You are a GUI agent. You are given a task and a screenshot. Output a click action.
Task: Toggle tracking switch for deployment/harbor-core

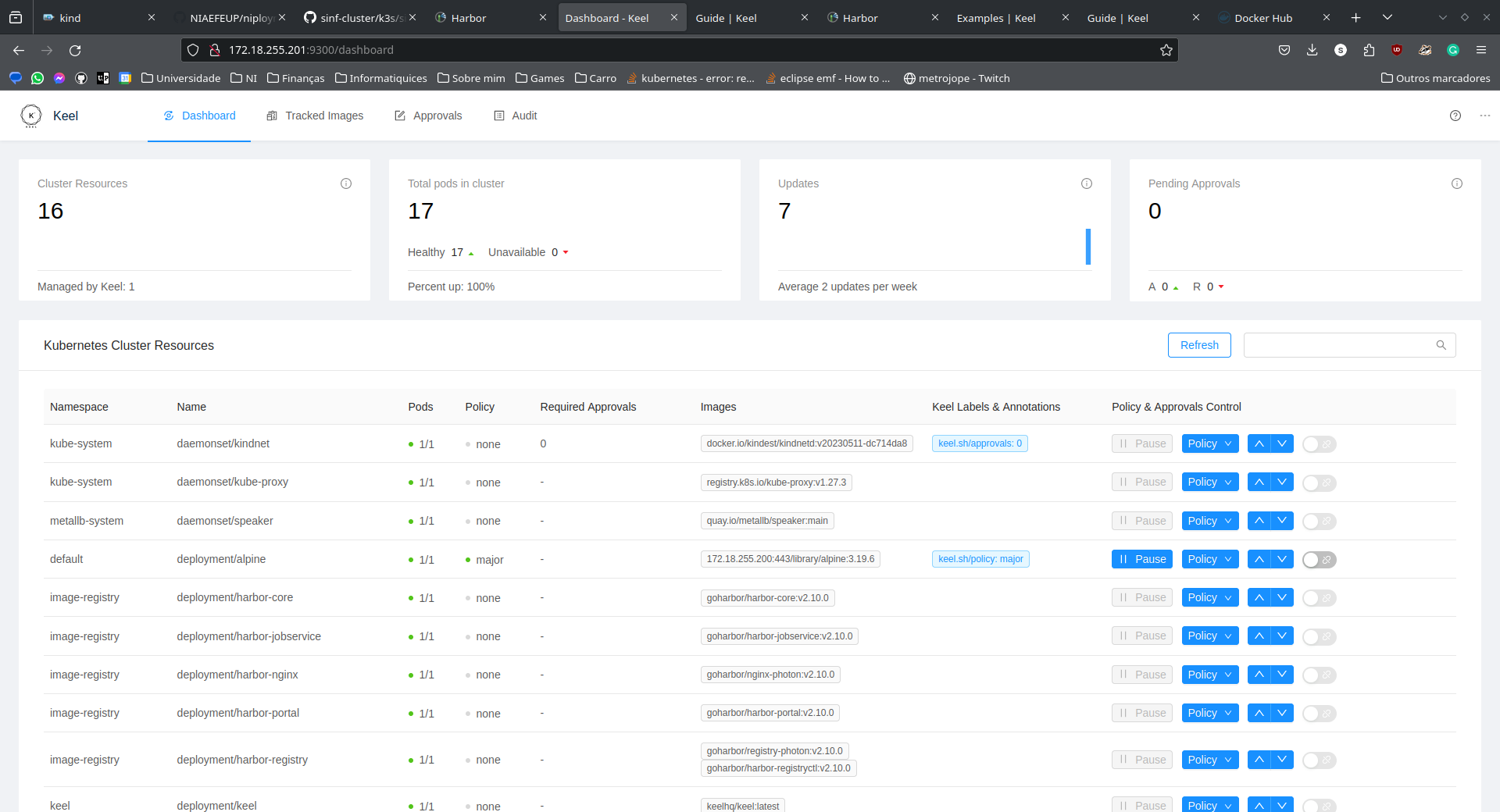[1320, 598]
